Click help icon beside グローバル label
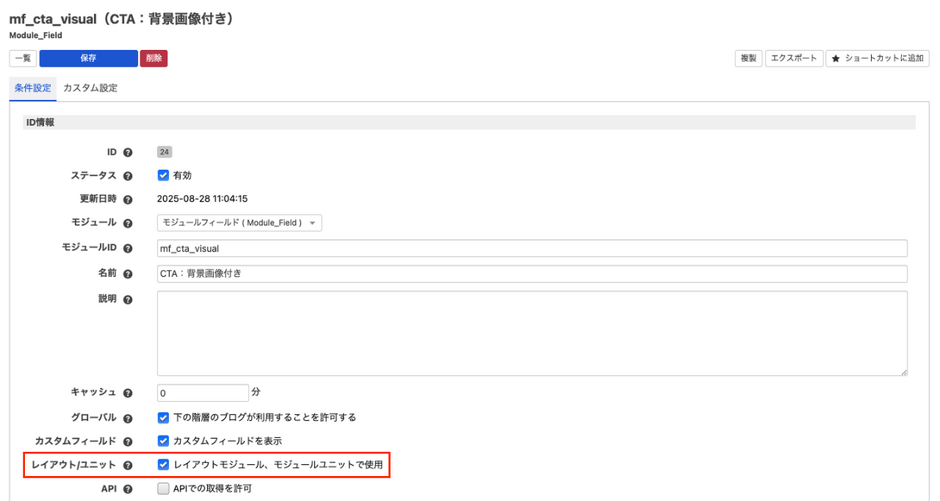The width and height of the screenshot is (940, 501). [x=128, y=418]
